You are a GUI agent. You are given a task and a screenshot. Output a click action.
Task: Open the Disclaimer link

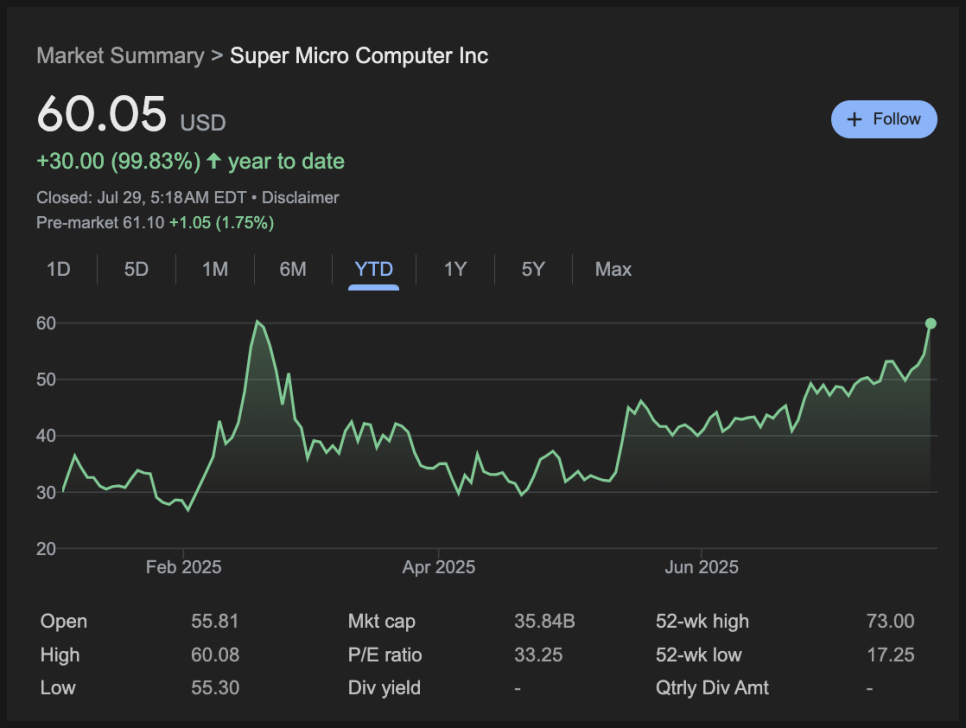(300, 198)
